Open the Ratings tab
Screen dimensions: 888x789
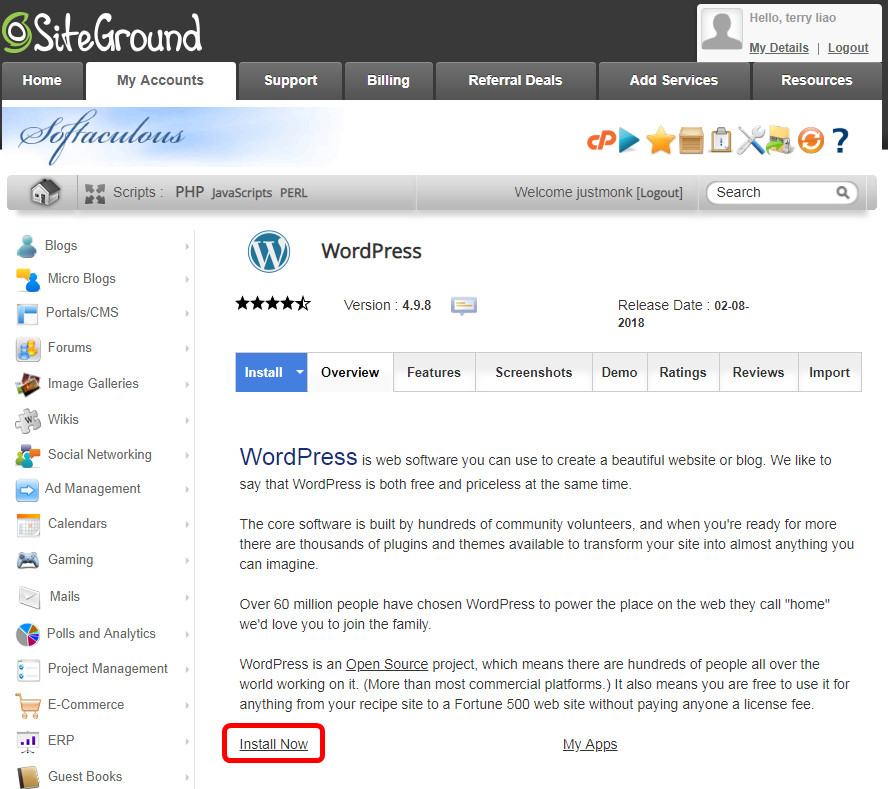(683, 372)
